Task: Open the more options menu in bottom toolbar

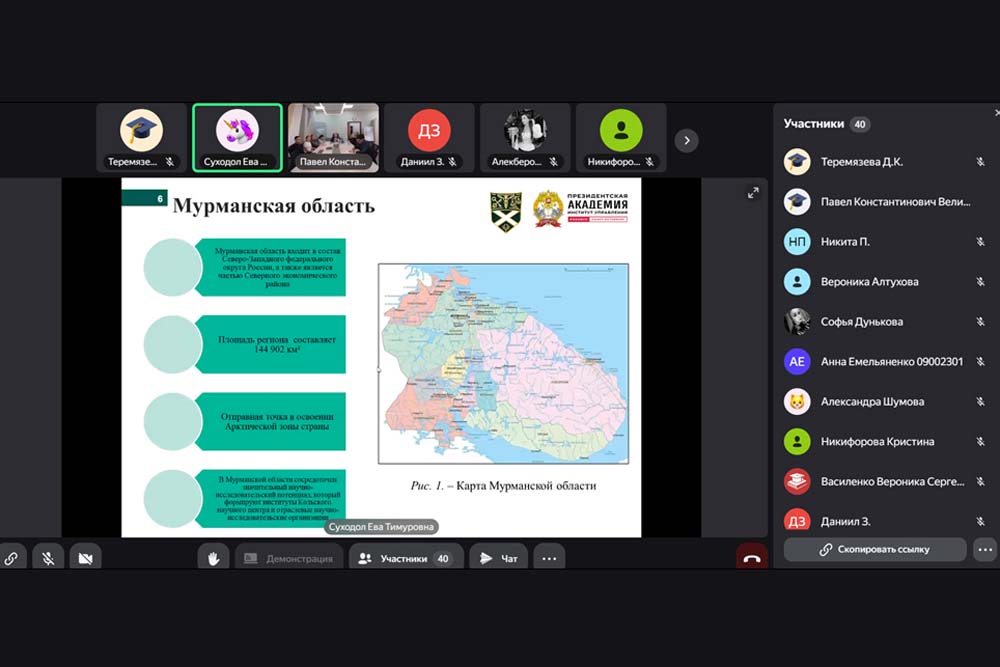Action: pyautogui.click(x=548, y=558)
